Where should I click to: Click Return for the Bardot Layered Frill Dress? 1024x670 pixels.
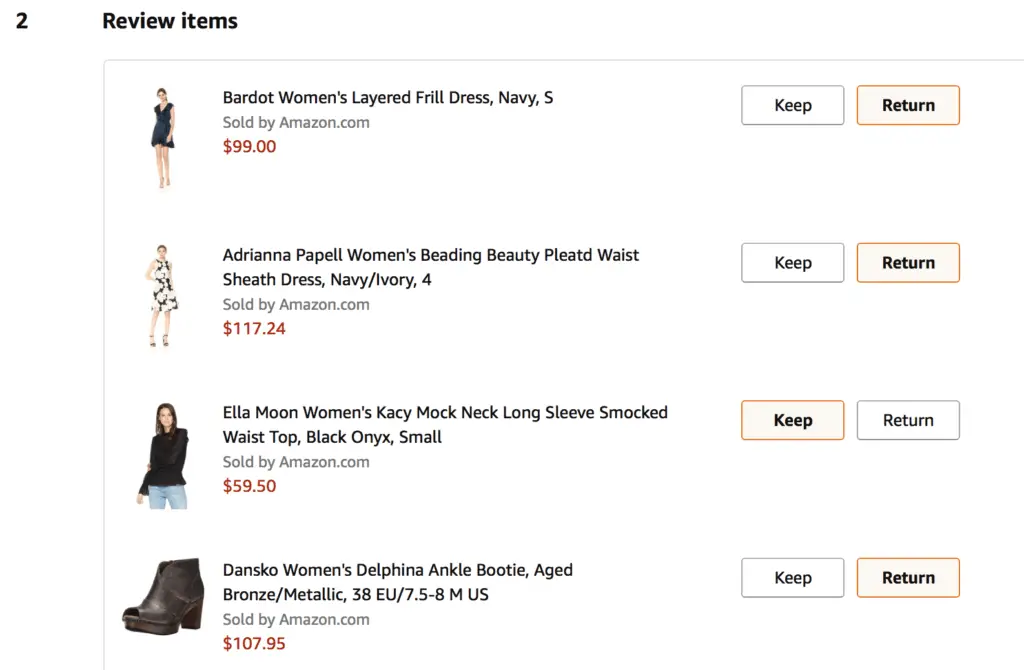(908, 105)
